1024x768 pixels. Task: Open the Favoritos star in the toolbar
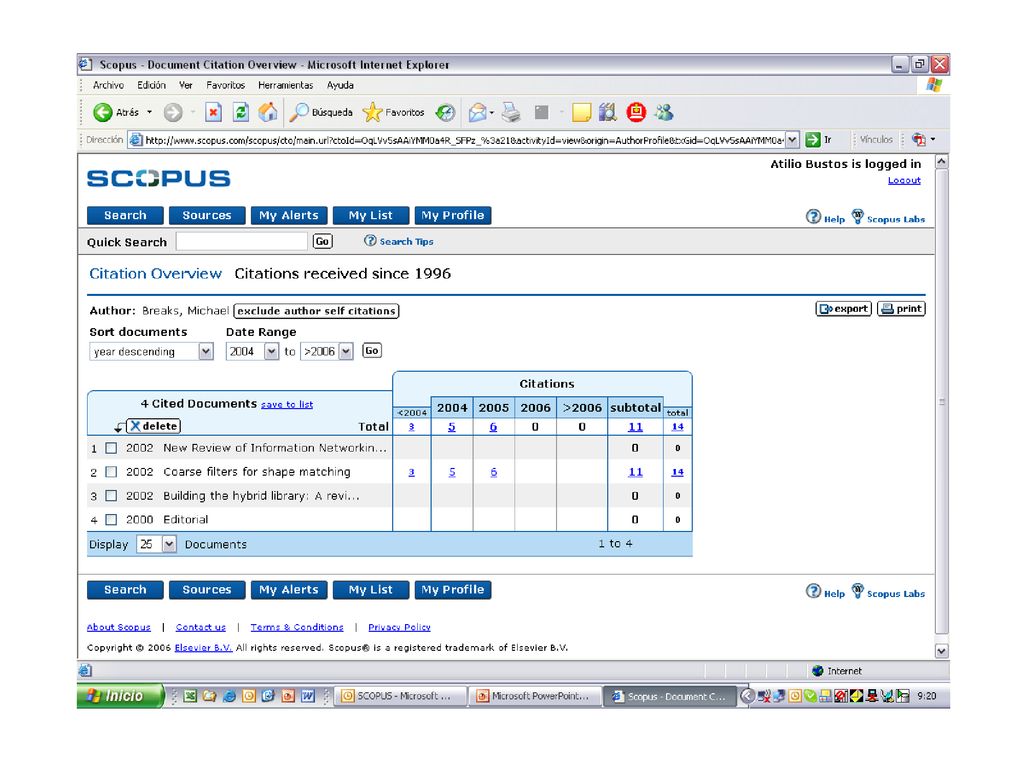[394, 112]
